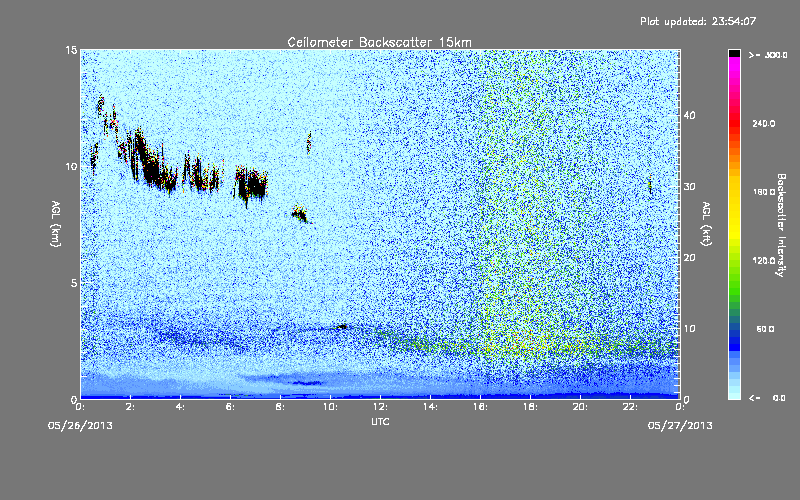
Task: Click the green band of the colorbar
Action: tap(734, 278)
